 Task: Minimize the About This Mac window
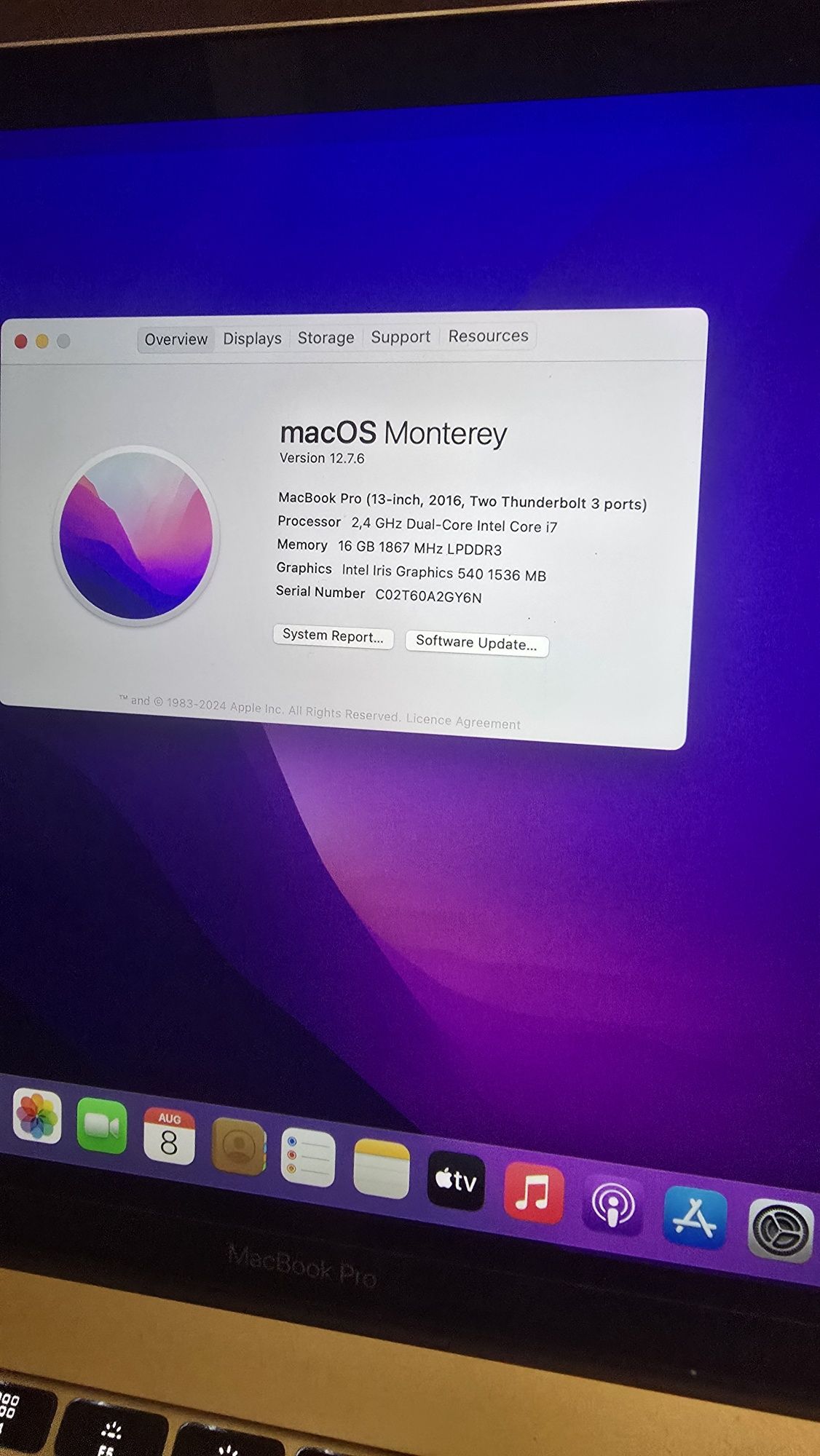pyautogui.click(x=42, y=341)
